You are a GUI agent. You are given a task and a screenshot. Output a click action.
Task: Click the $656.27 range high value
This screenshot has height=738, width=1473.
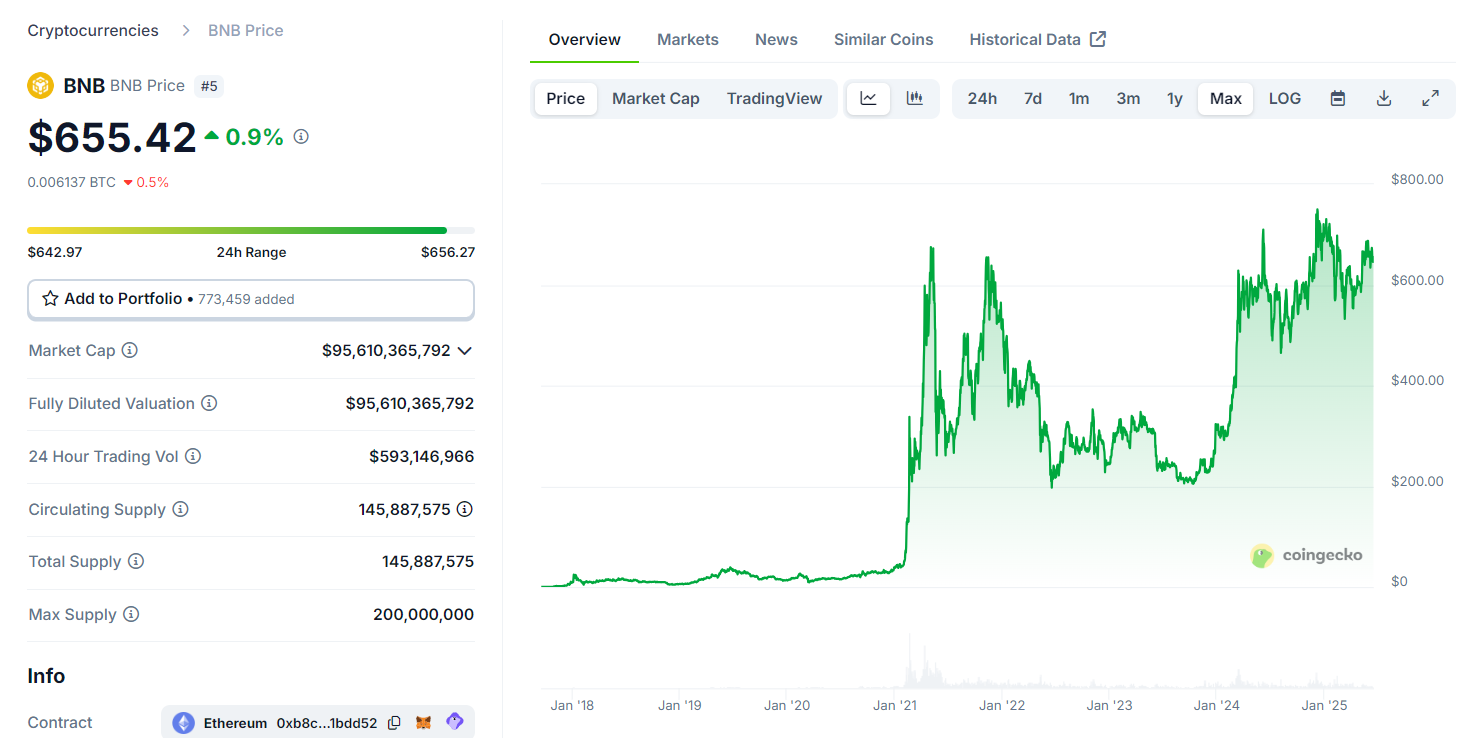[x=448, y=252]
